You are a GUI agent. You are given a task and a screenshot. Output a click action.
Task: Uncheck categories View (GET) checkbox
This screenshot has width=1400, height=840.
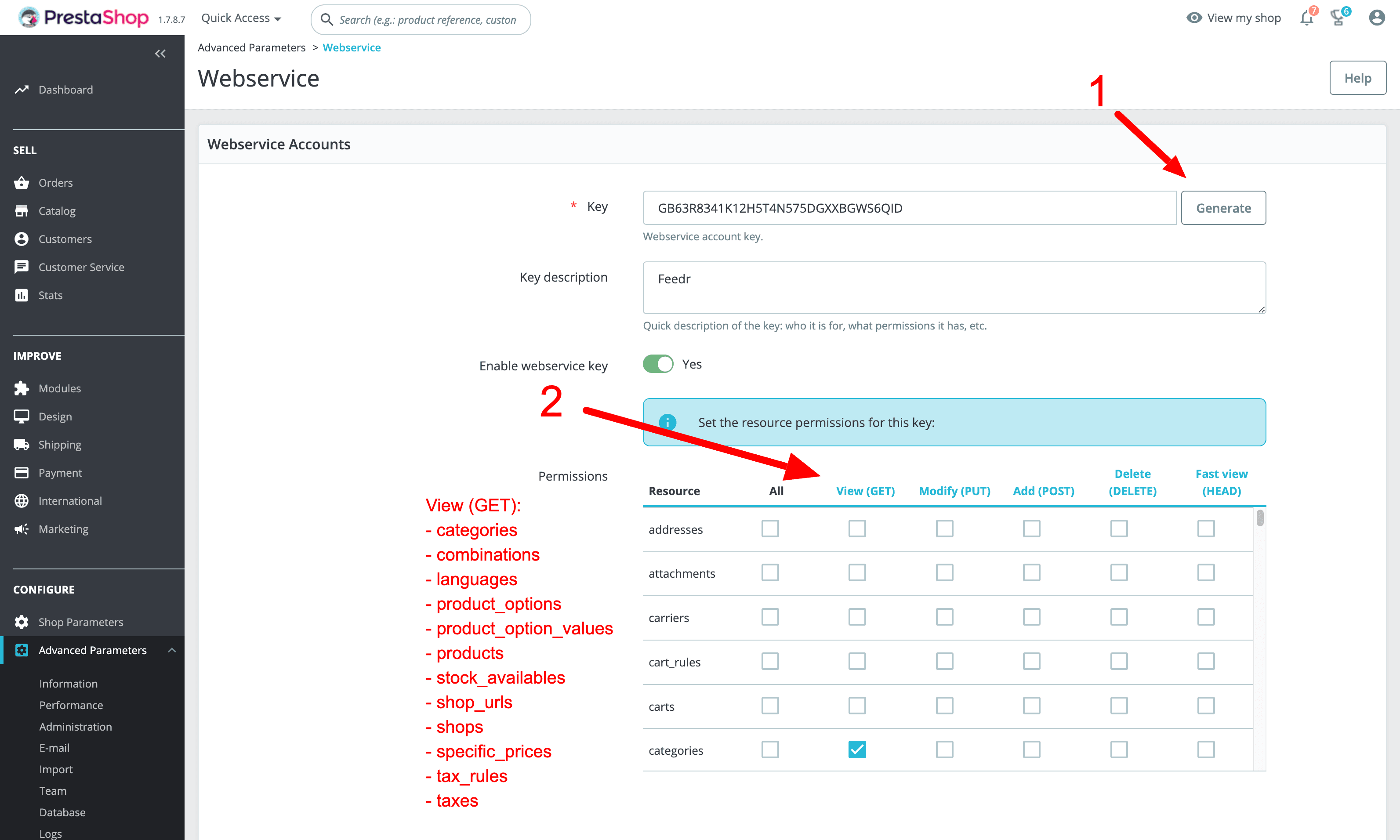pyautogui.click(x=856, y=749)
